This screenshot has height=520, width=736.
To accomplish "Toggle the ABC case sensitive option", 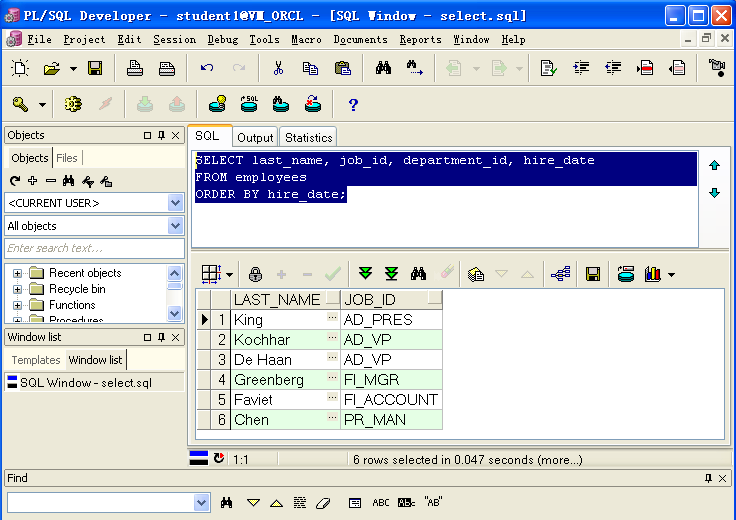I will pyautogui.click(x=381, y=503).
